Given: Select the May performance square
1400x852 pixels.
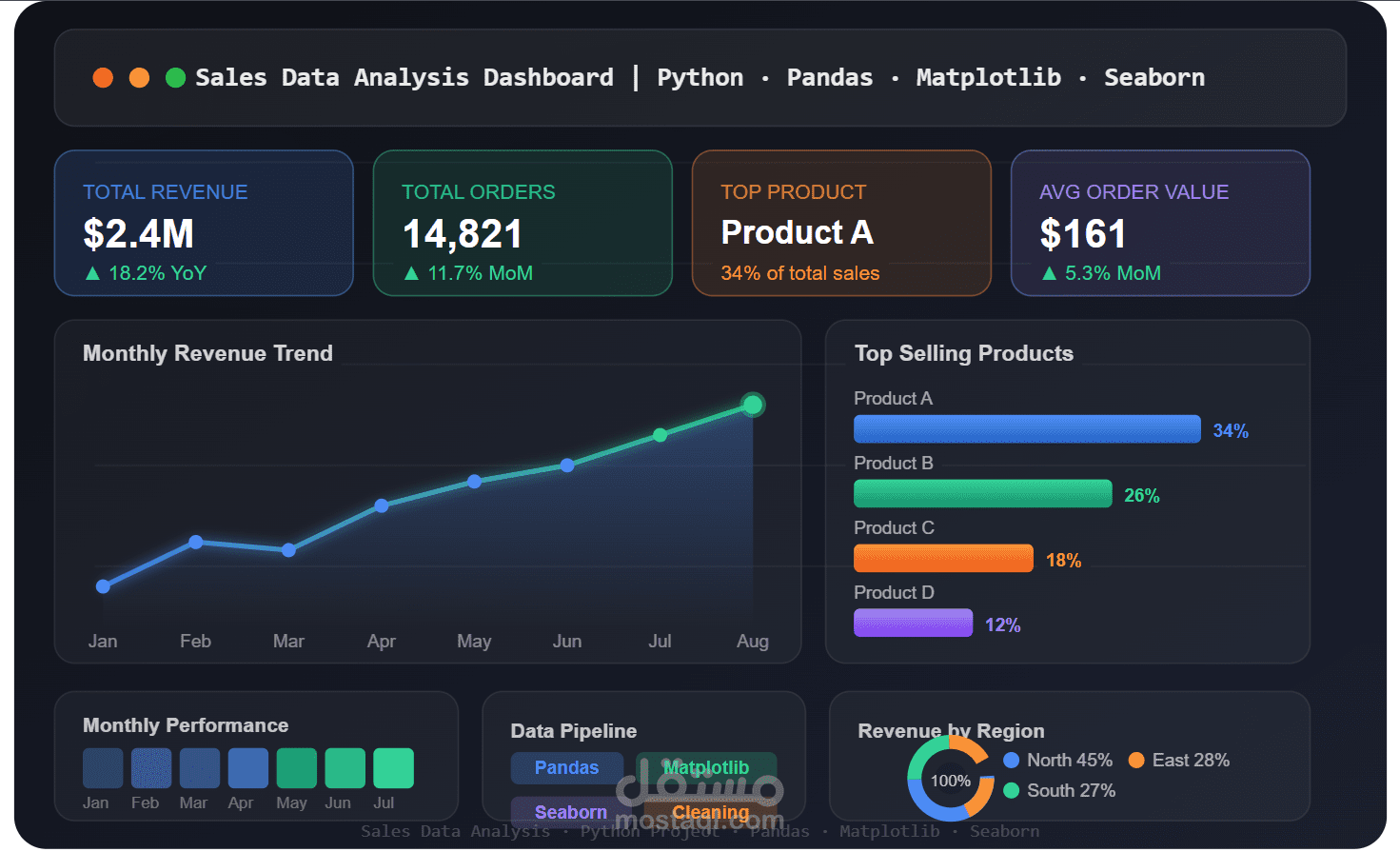Looking at the screenshot, I should 297,768.
